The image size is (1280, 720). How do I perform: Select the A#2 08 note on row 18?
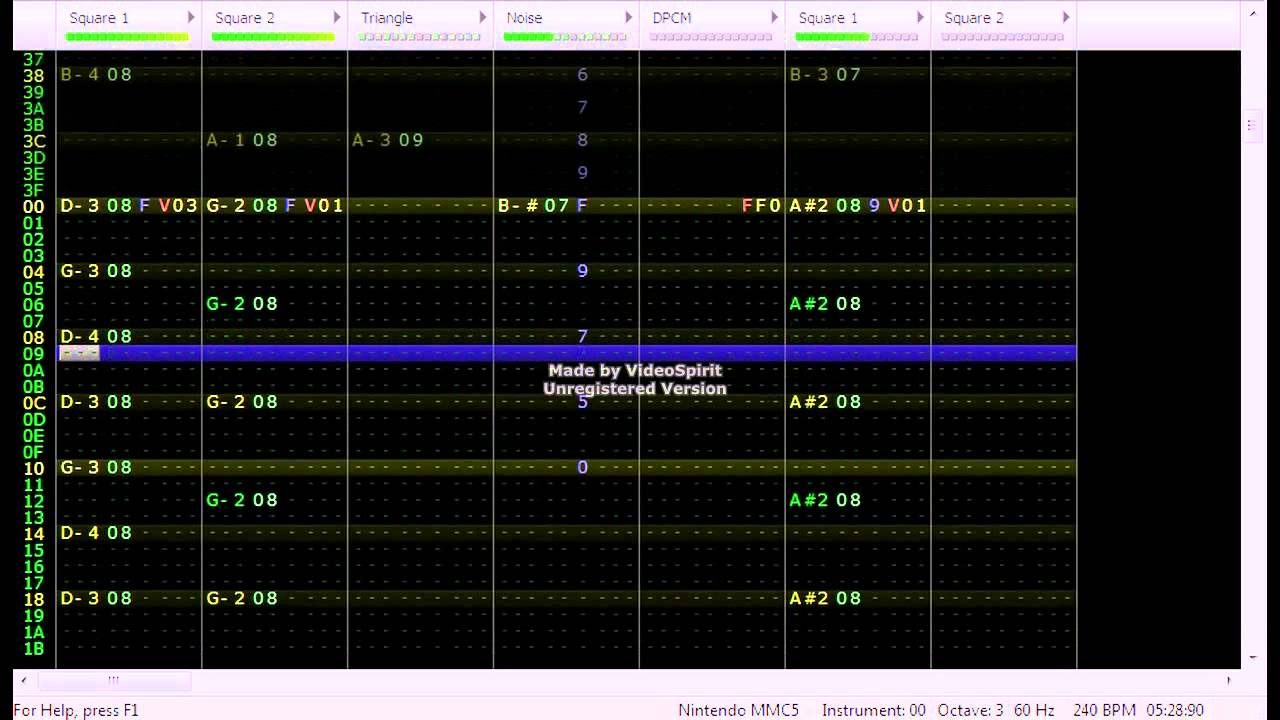tap(825, 599)
